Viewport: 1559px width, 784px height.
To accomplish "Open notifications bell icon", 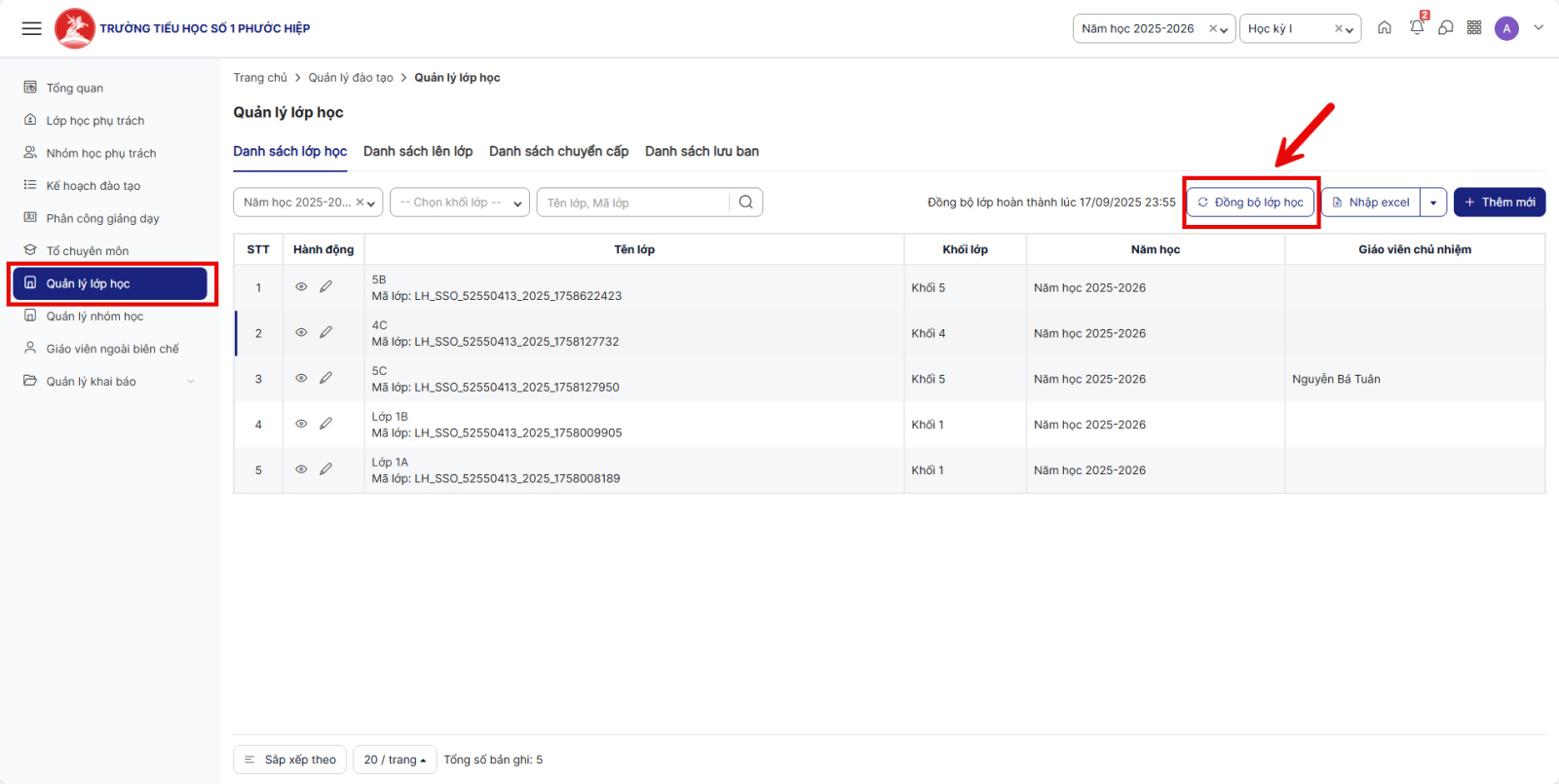I will pyautogui.click(x=1417, y=28).
